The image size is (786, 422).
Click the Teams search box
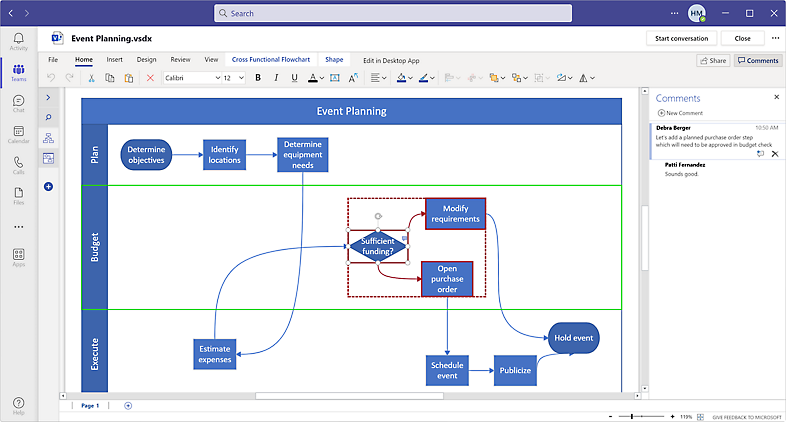(392, 14)
